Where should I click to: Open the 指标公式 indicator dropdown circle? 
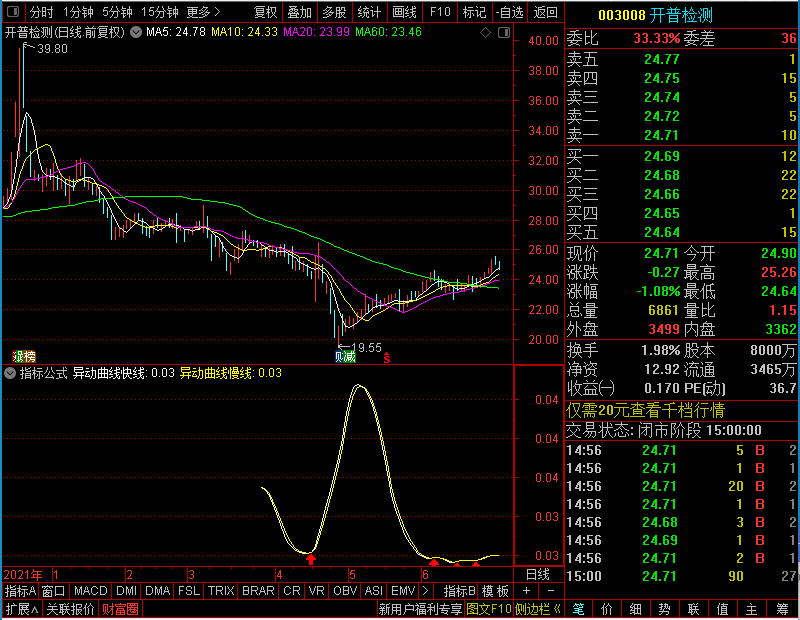click(x=10, y=373)
